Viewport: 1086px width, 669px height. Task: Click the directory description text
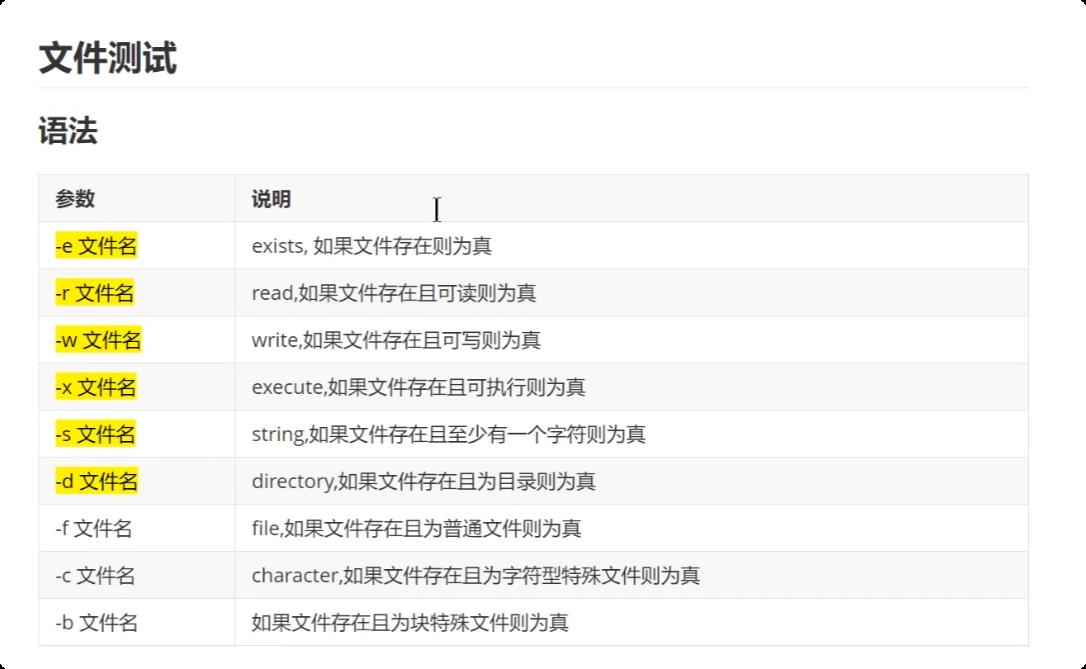[423, 481]
